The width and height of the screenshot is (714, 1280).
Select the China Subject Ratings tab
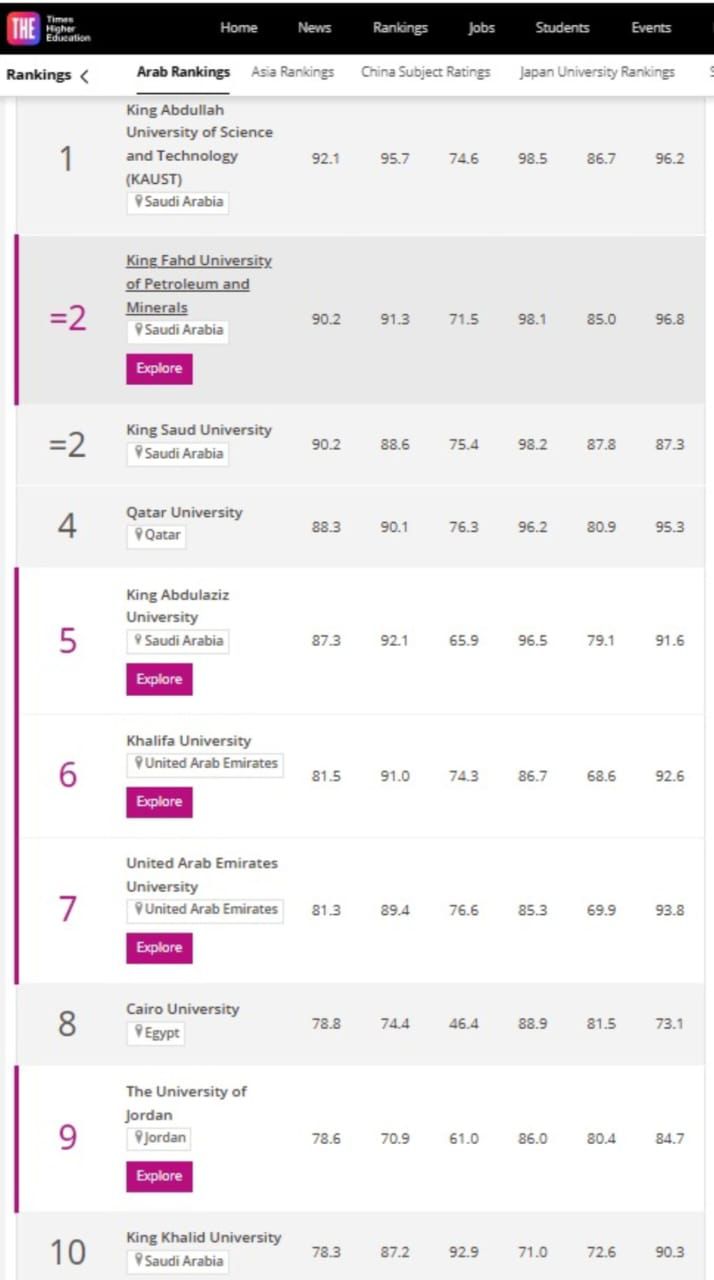pyautogui.click(x=426, y=72)
